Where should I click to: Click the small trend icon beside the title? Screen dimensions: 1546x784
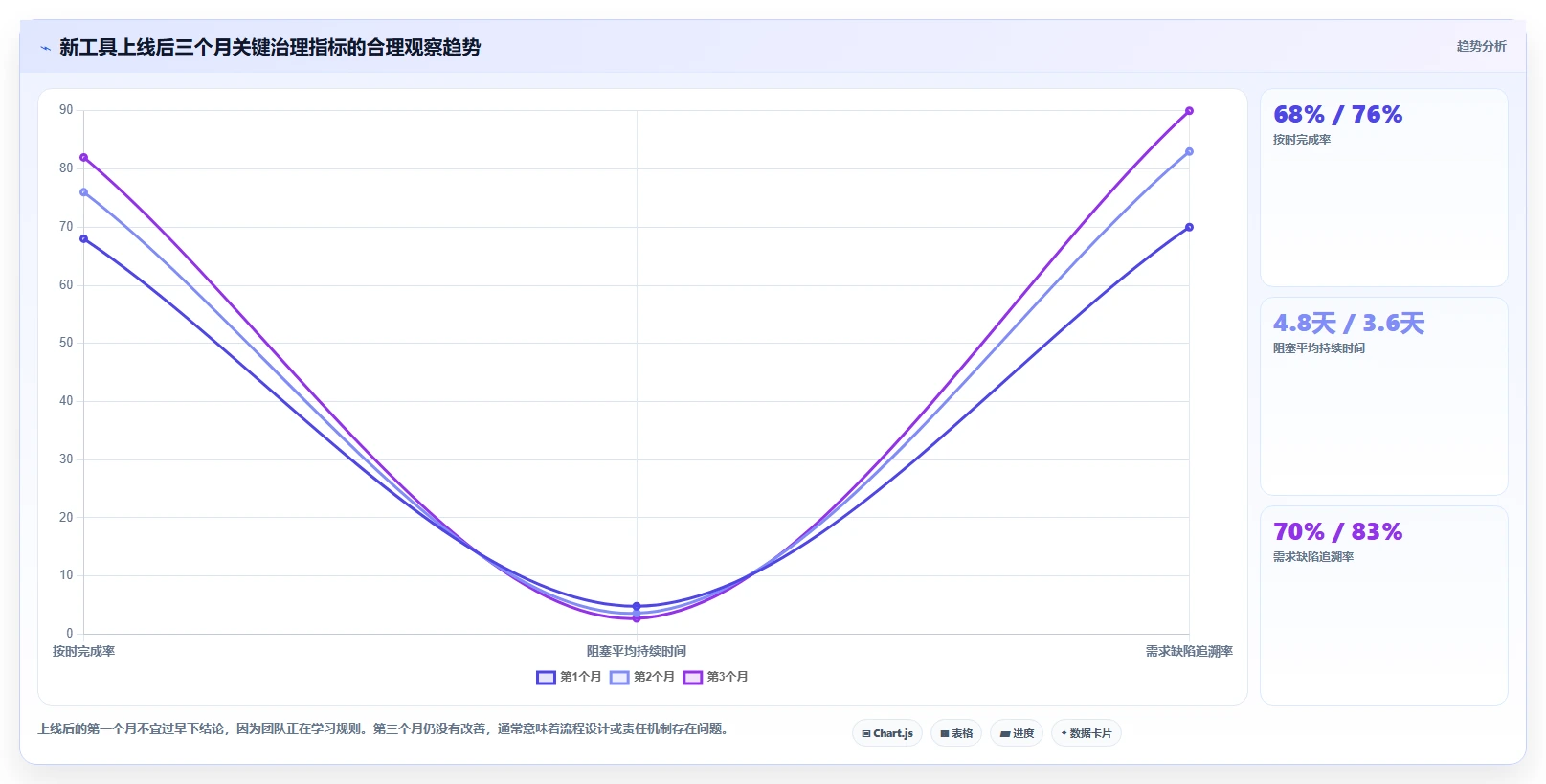pos(45,48)
